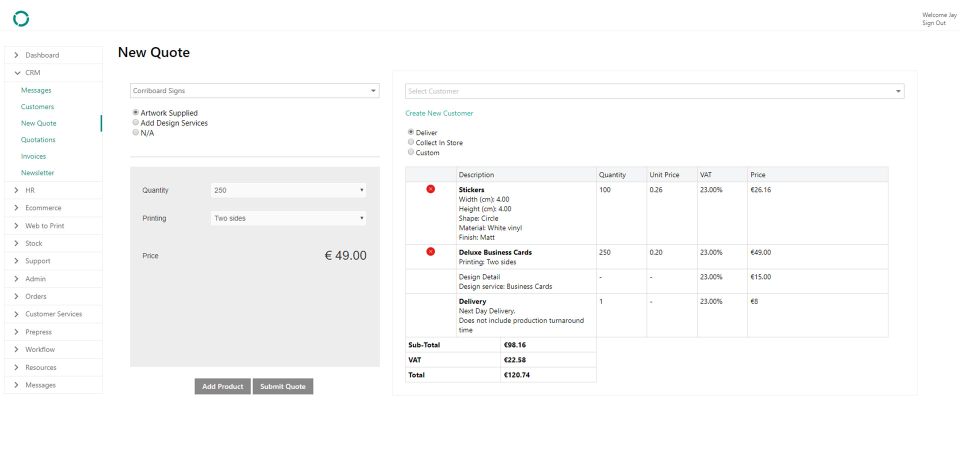Open the Corriboard Signs product dropdown
The width and height of the screenshot is (960, 475).
coord(255,91)
